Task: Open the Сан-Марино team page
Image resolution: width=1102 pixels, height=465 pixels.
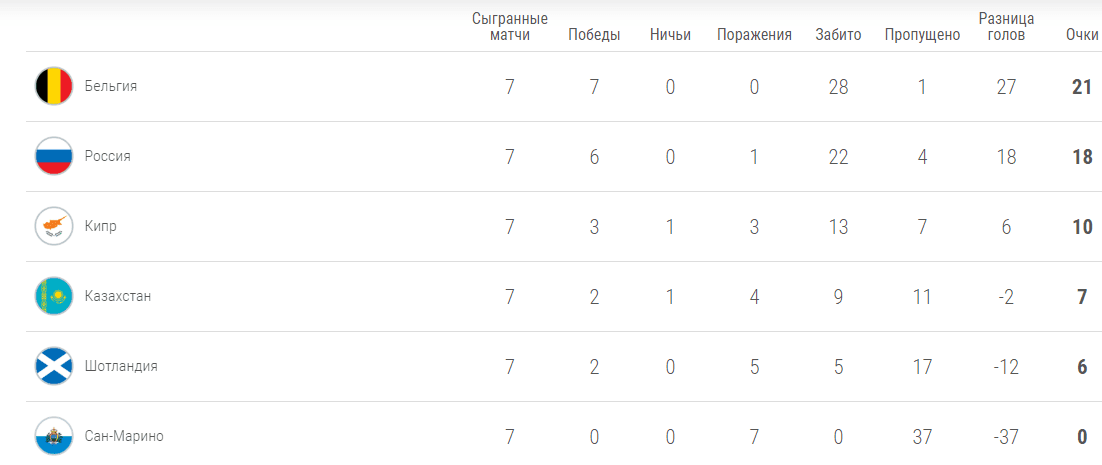Action: coord(124,436)
